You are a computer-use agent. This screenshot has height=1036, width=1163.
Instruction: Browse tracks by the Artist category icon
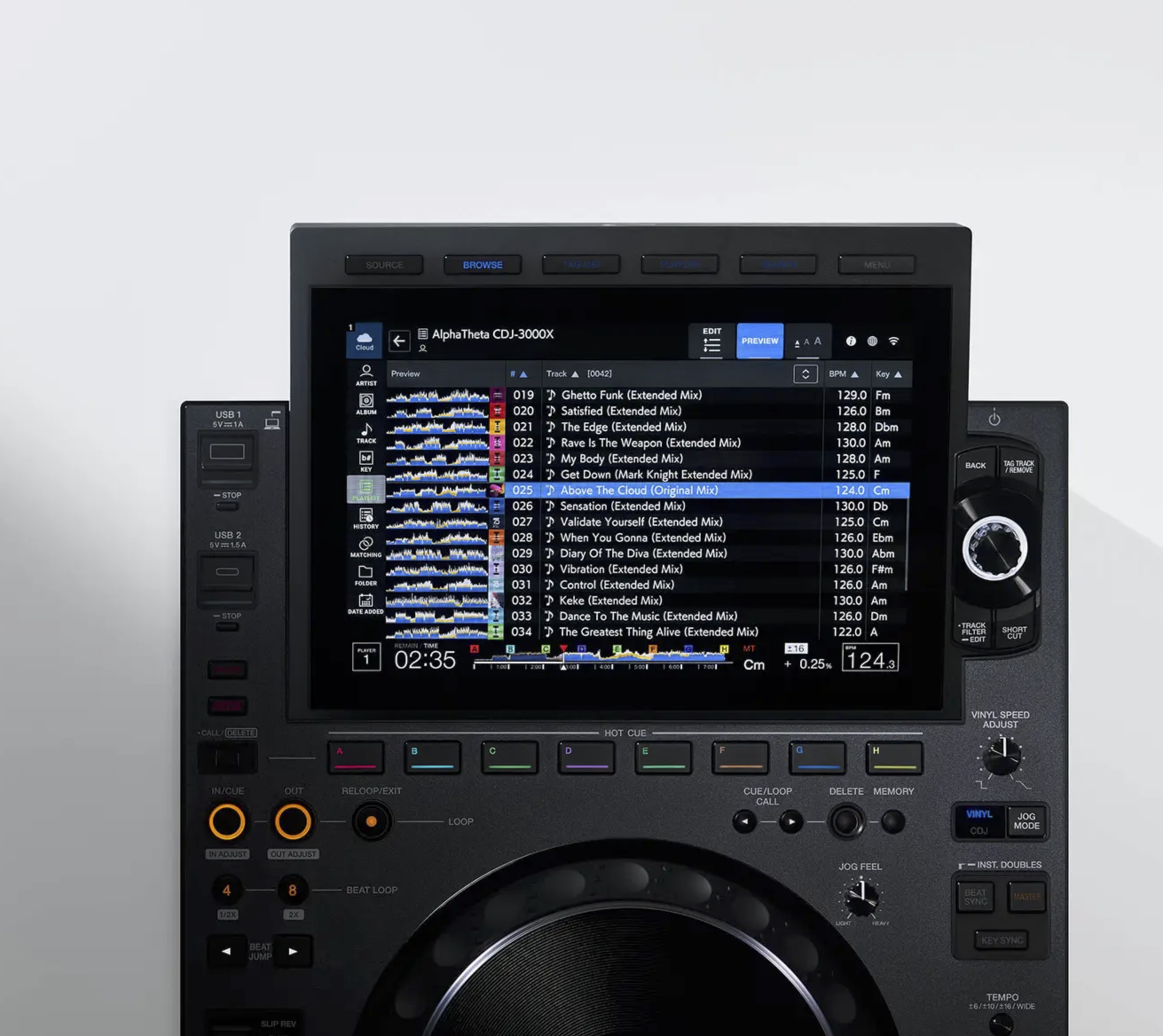[366, 376]
